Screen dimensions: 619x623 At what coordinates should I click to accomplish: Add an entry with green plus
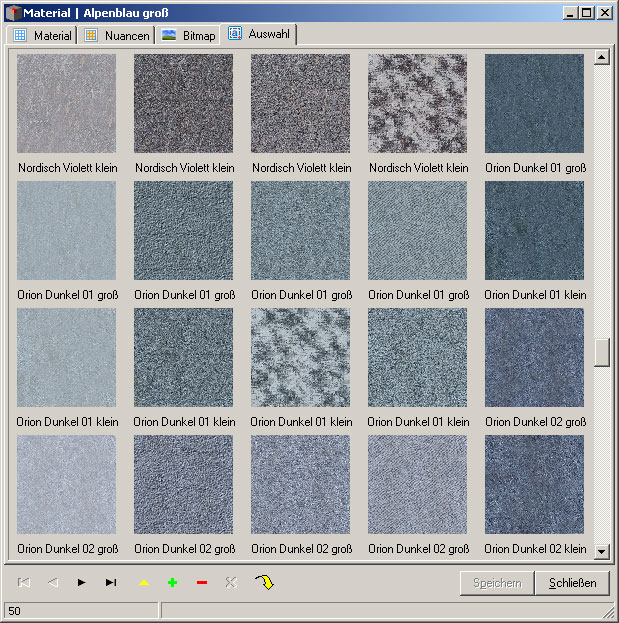click(172, 583)
